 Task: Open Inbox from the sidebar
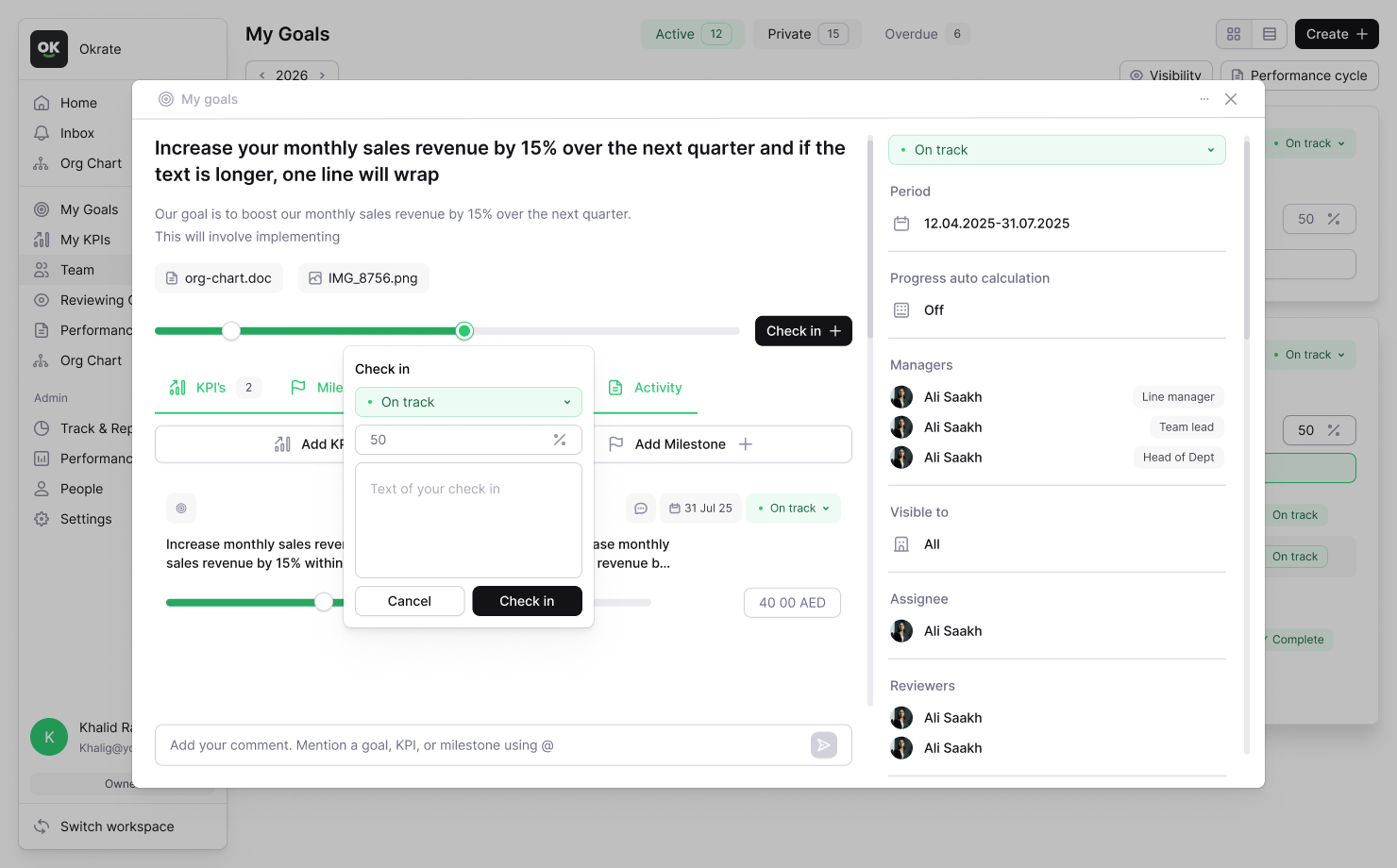(x=77, y=133)
